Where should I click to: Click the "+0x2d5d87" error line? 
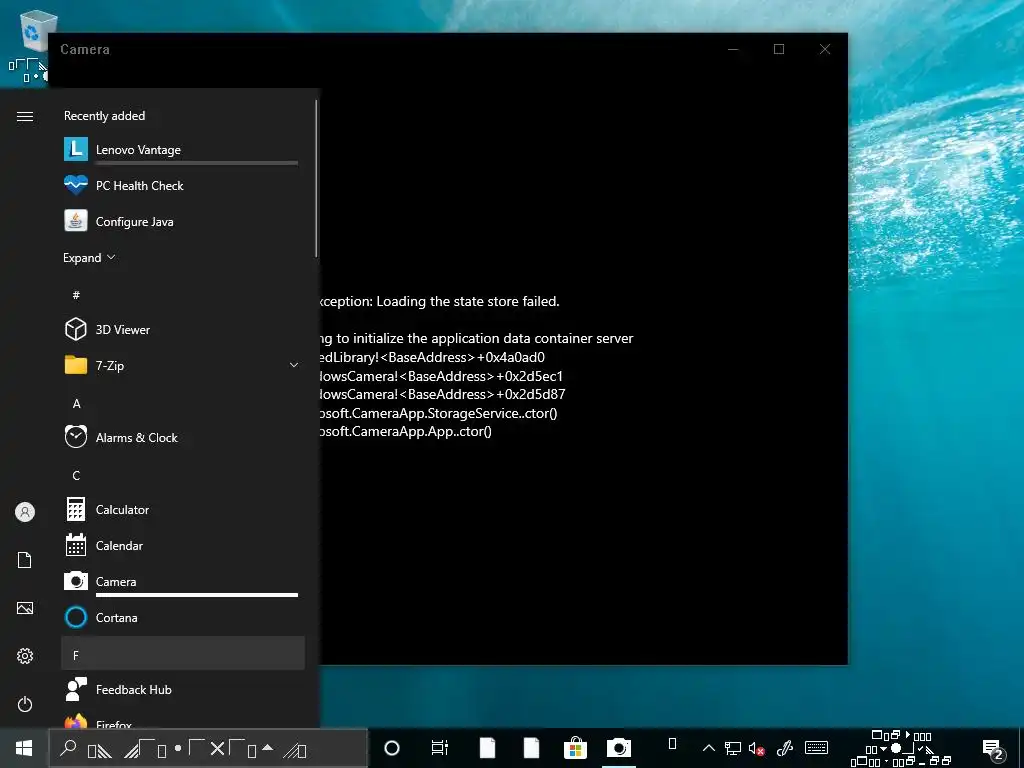click(530, 394)
